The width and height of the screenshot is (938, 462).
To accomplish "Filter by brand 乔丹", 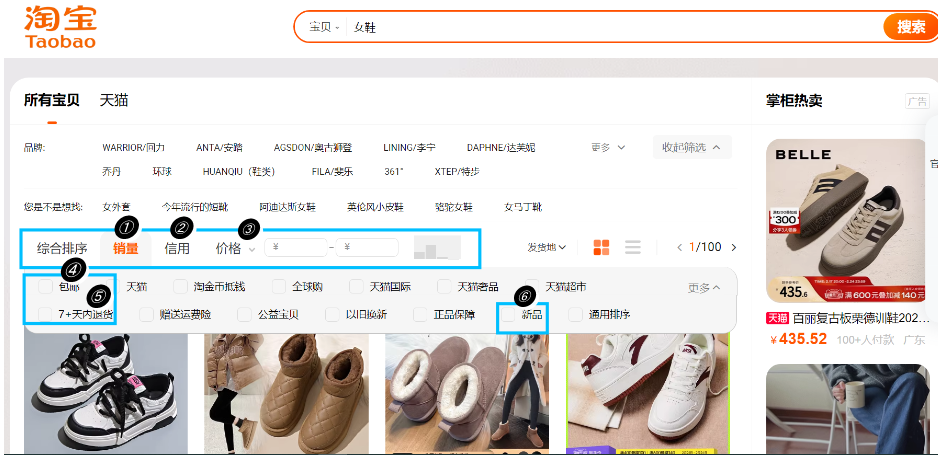I will (x=111, y=172).
